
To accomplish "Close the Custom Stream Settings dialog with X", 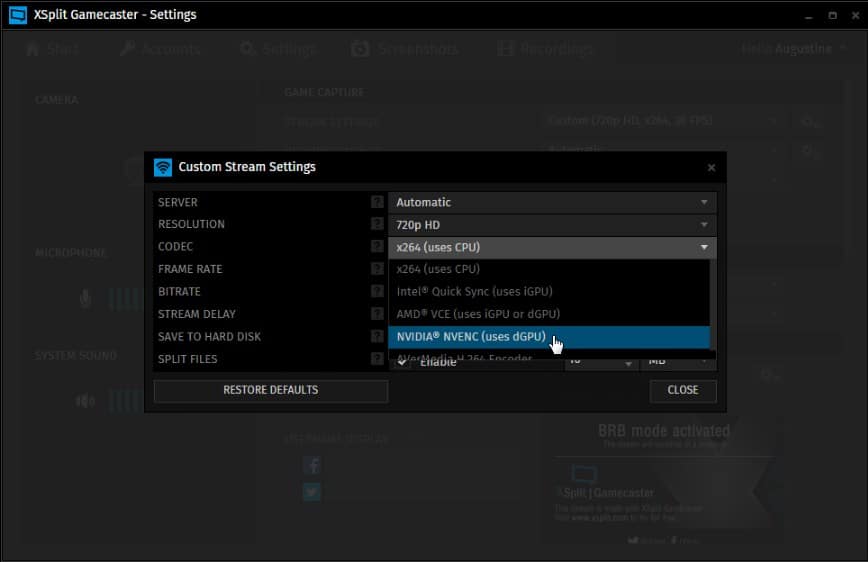I will (x=711, y=167).
